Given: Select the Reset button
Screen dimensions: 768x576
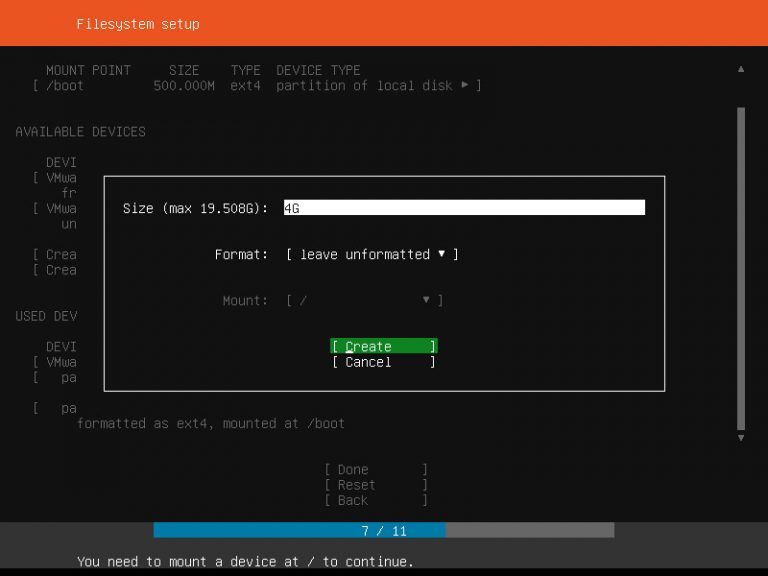Looking at the screenshot, I should coord(376,485).
